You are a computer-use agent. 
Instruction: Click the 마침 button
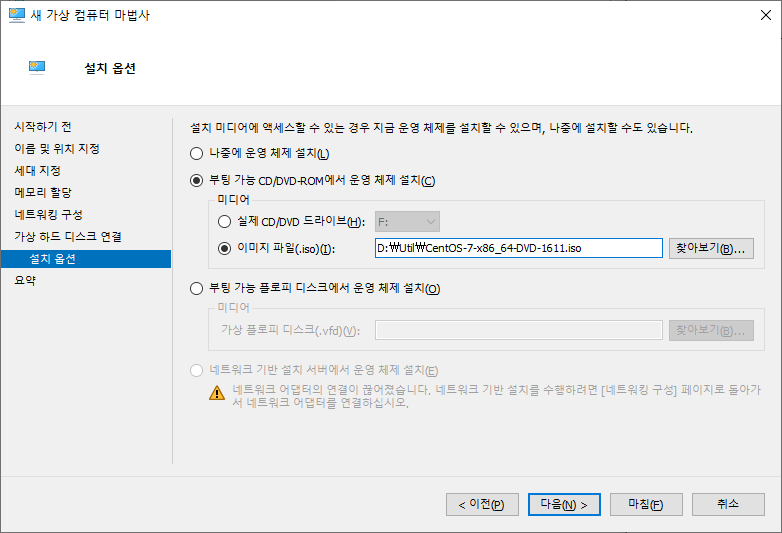(x=646, y=505)
